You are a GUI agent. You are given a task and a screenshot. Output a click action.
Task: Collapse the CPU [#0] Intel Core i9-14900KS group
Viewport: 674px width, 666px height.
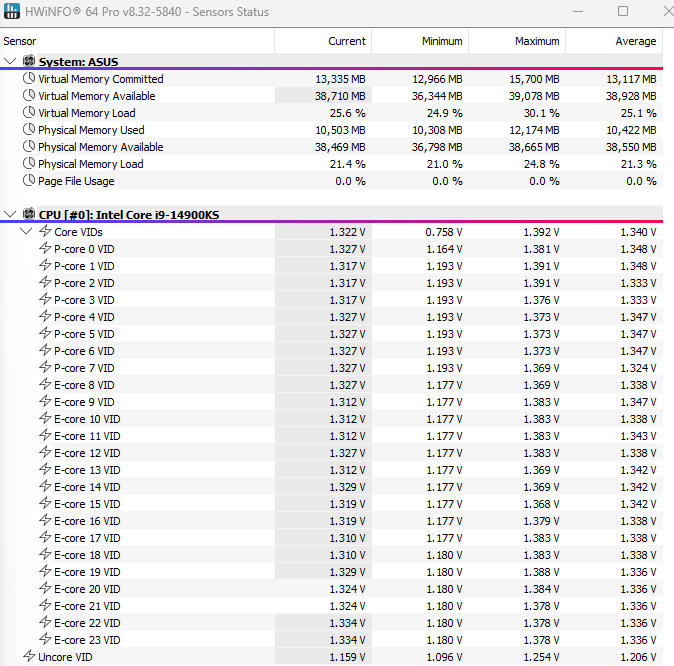(x=10, y=214)
